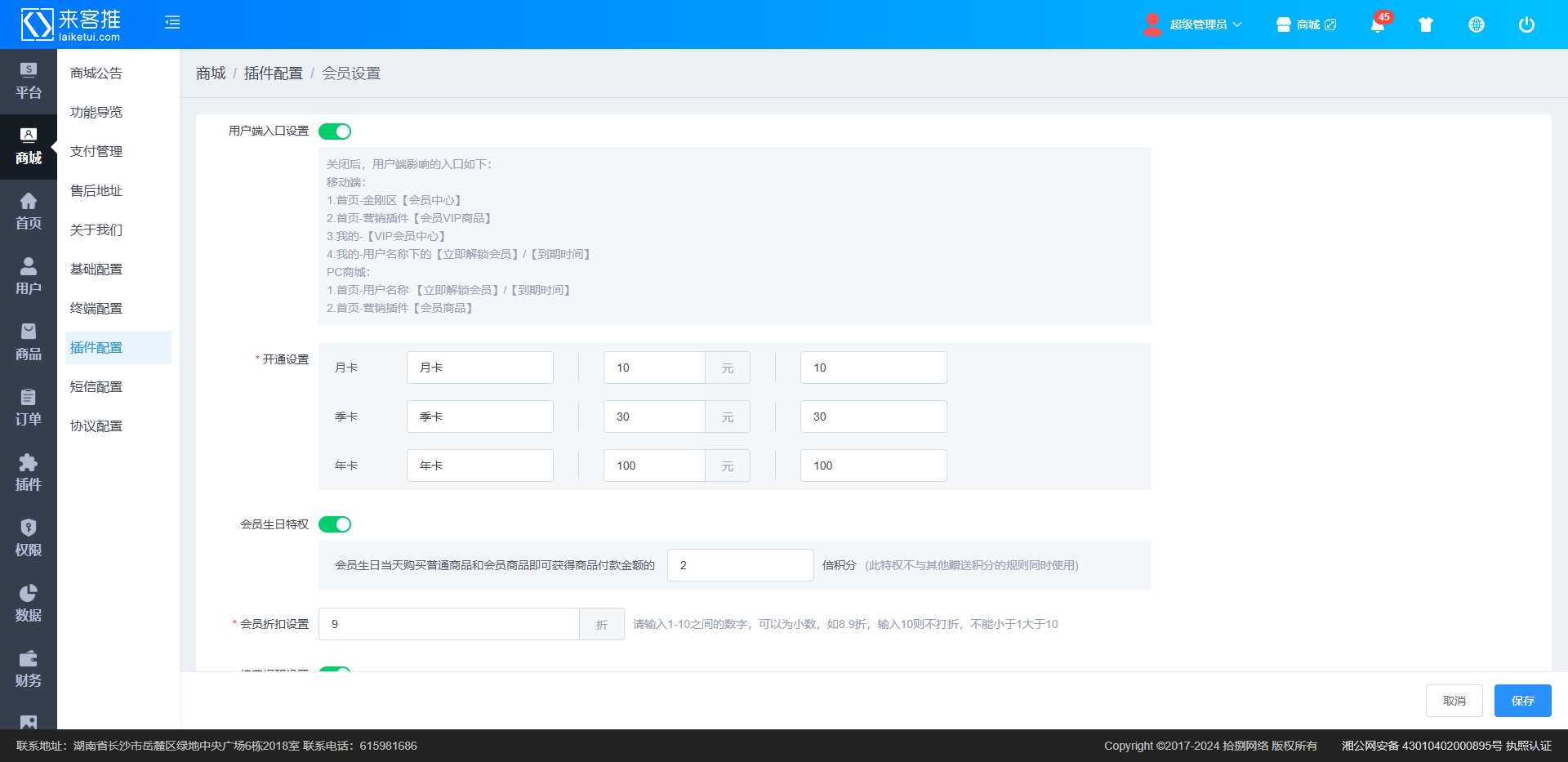
Task: Open the 商城 storefront external link
Action: tap(1306, 25)
